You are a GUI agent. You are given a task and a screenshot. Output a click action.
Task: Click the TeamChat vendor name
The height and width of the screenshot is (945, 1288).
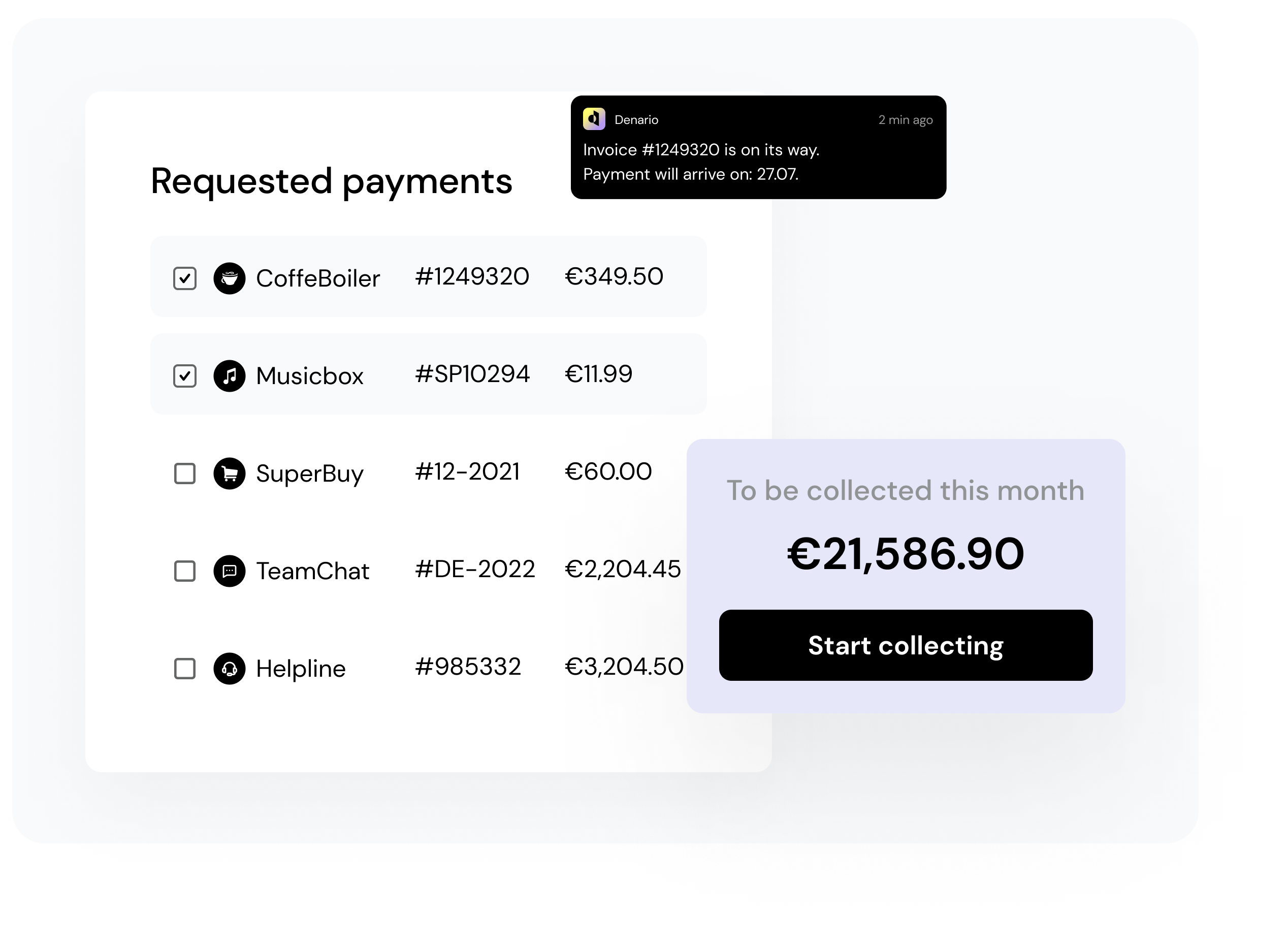(313, 571)
